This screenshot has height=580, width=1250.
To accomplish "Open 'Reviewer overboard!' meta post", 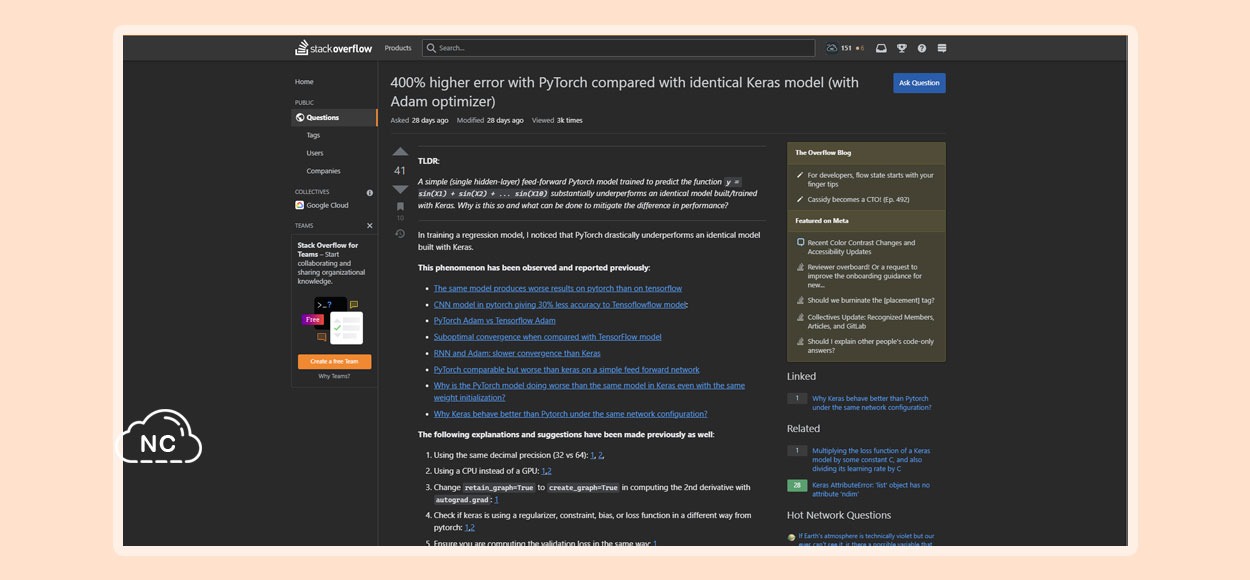I will pos(865,276).
